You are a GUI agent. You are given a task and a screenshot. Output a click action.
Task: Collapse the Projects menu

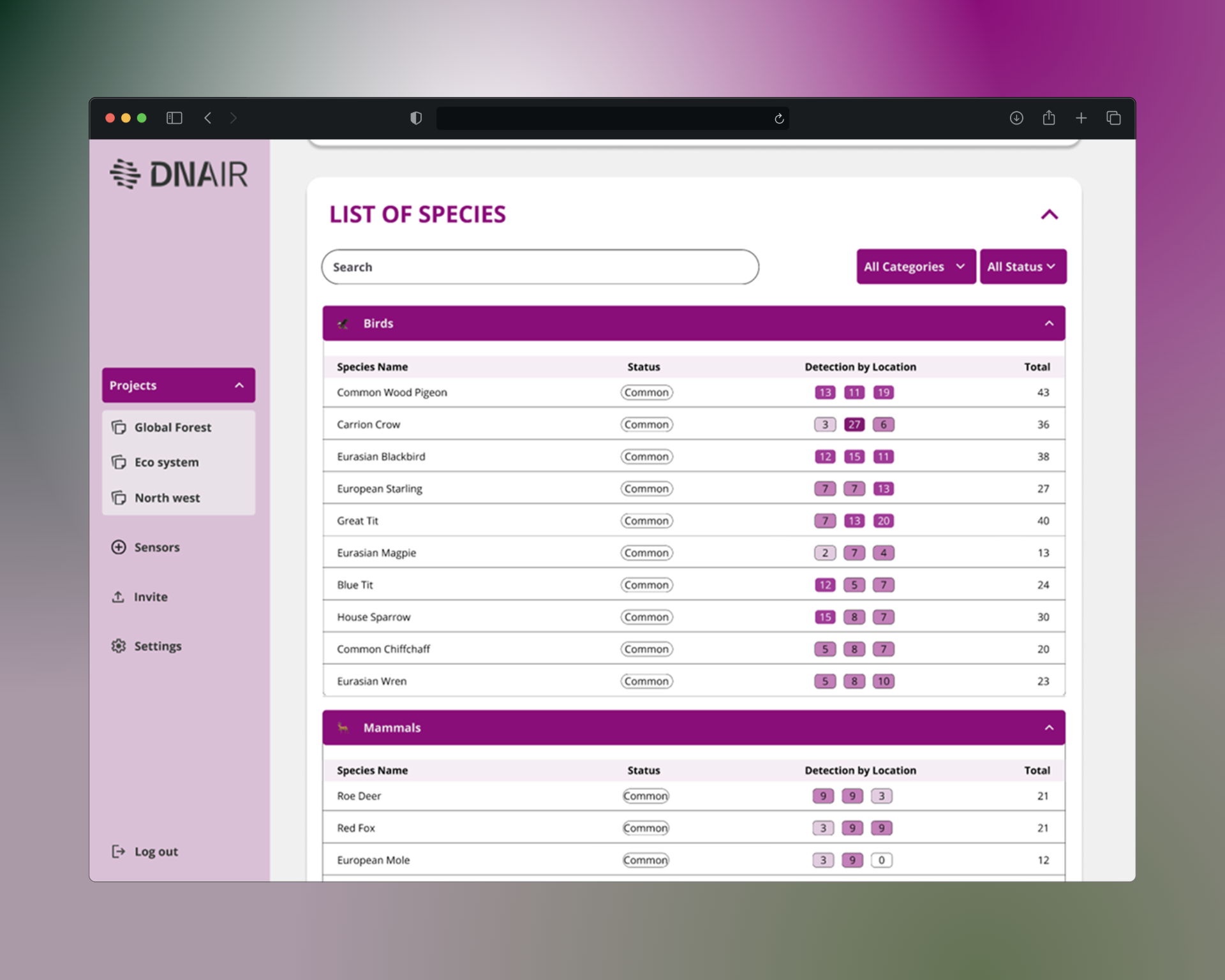pyautogui.click(x=239, y=385)
